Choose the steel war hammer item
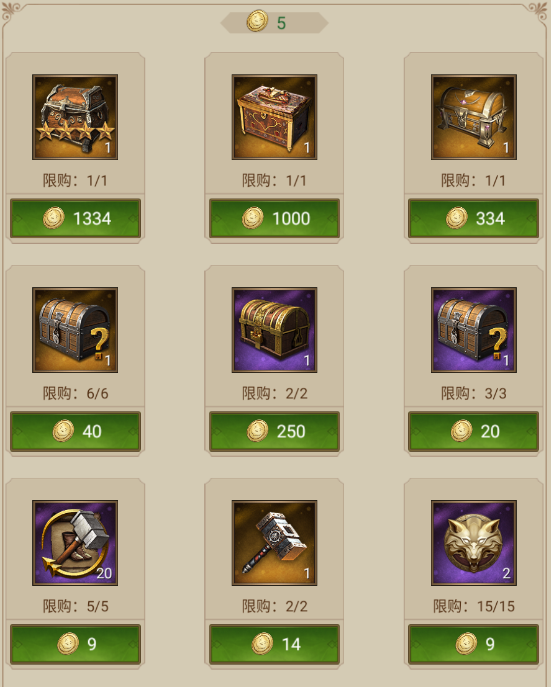This screenshot has height=687, width=551. [x=274, y=543]
